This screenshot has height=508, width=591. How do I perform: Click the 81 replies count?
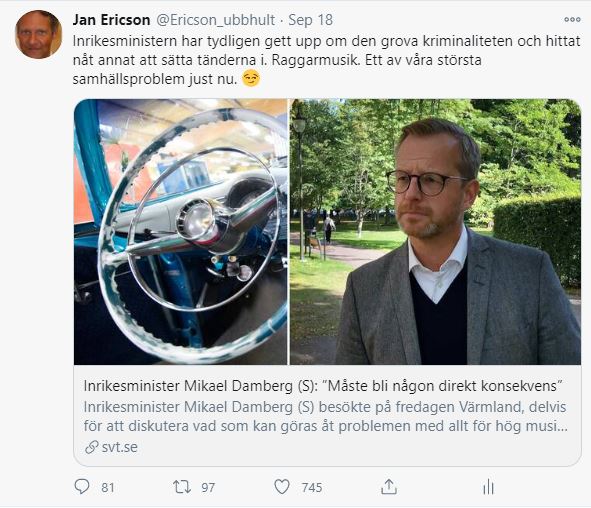(107, 487)
